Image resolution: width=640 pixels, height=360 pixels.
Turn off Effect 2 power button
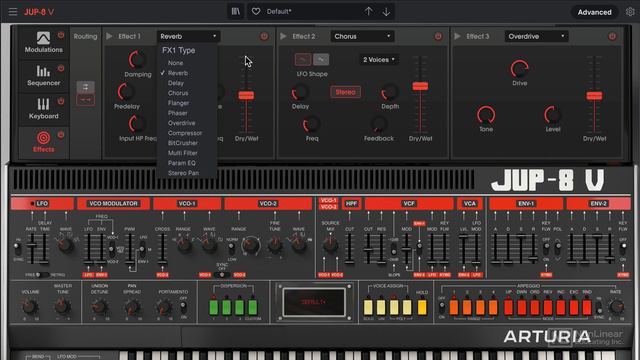pos(438,36)
